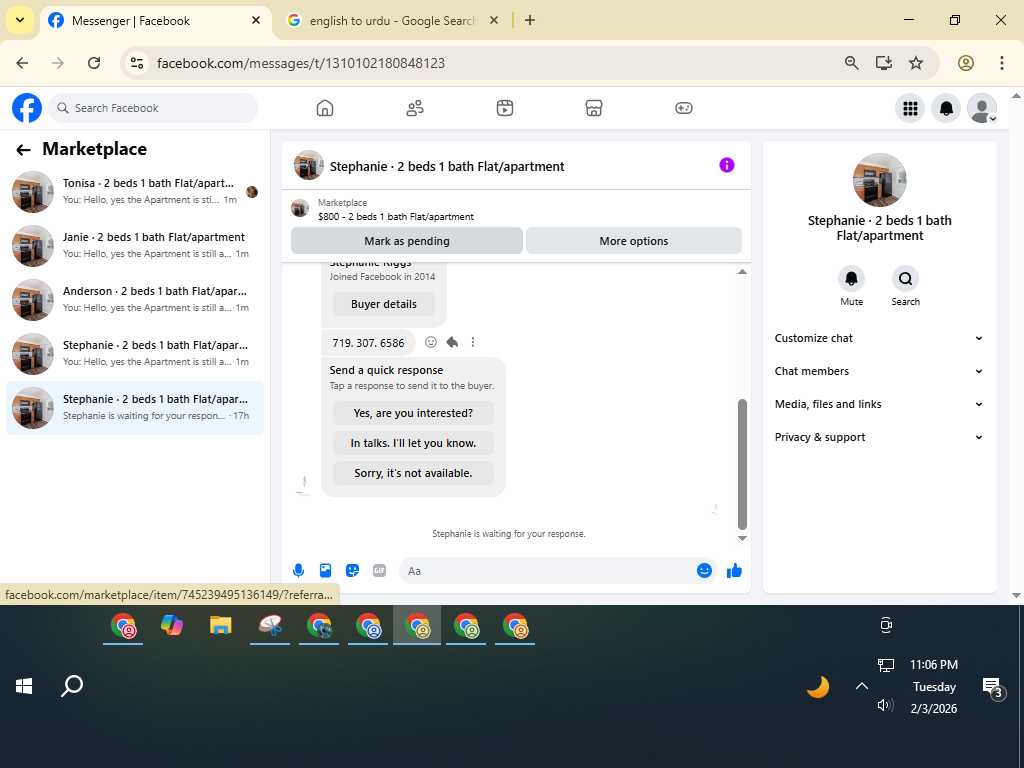Open browser zoom magnifier icon
This screenshot has width=1024, height=768.
pos(852,63)
